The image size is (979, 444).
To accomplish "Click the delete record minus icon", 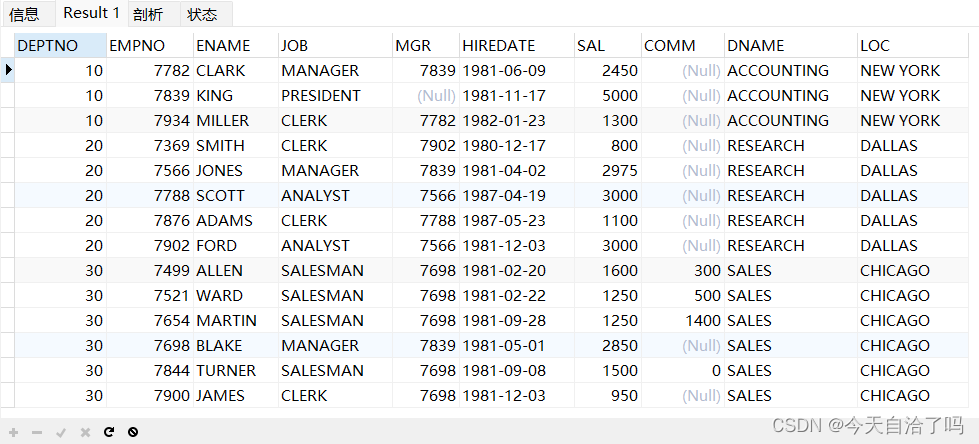I will (x=37, y=432).
